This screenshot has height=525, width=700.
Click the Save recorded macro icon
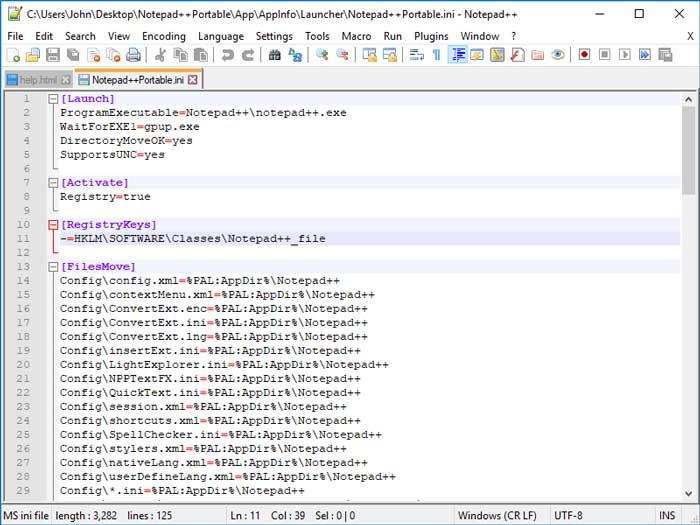click(665, 55)
